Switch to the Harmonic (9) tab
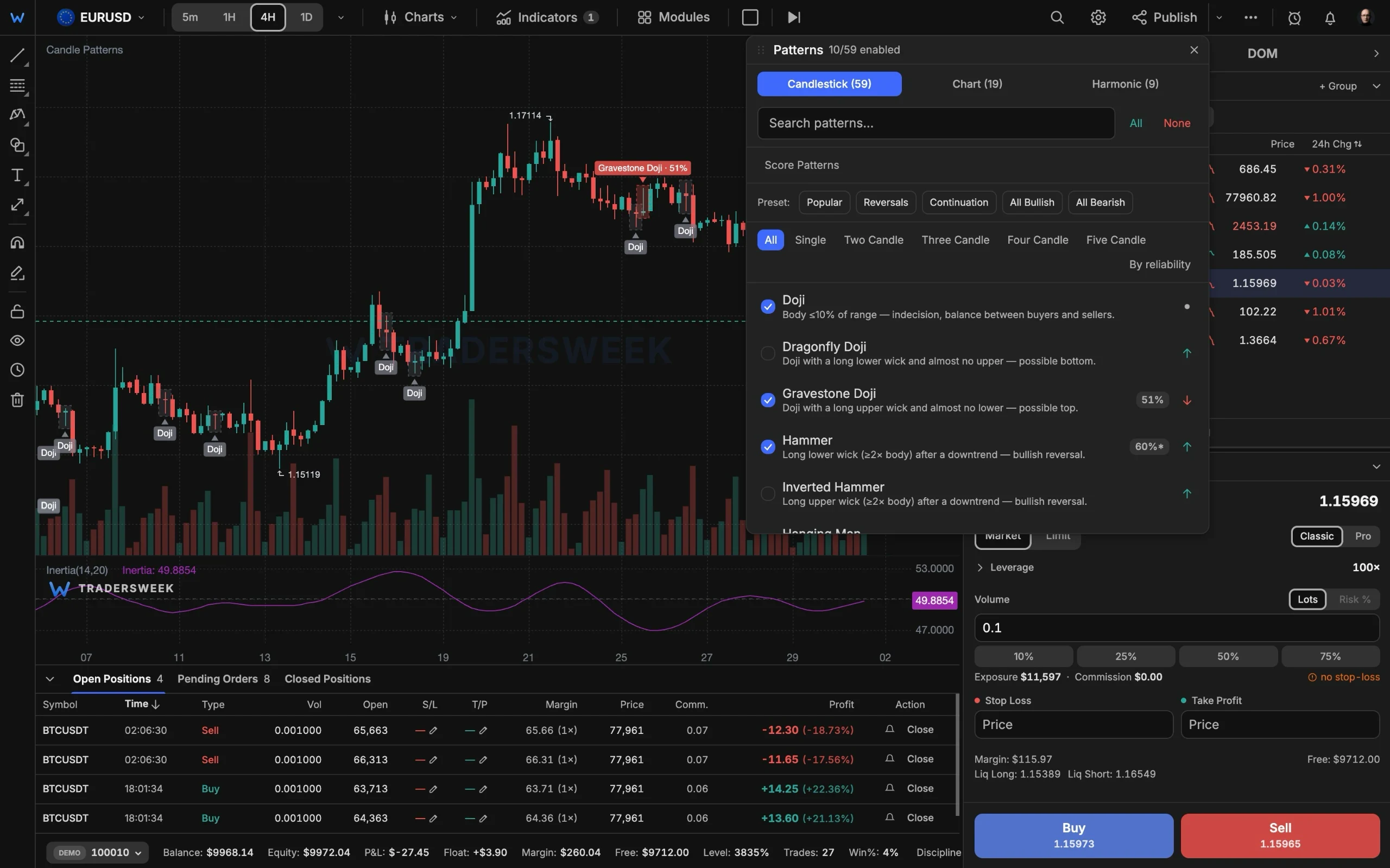 coord(1124,84)
